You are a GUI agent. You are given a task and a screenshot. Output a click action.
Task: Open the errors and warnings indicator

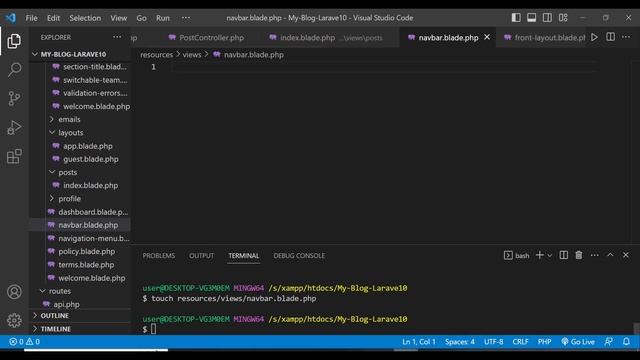[24, 342]
